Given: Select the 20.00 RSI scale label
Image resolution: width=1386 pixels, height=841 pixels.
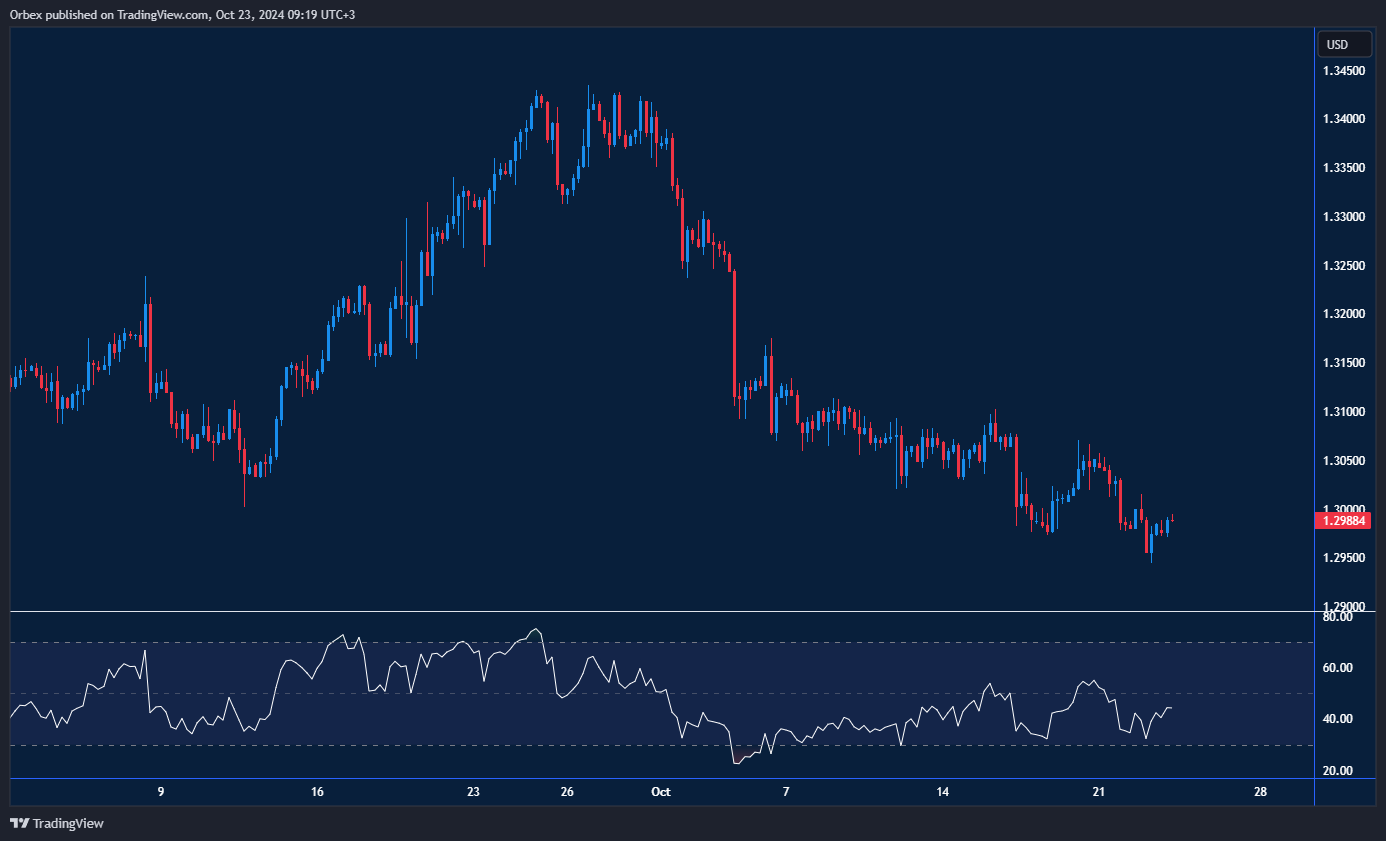Looking at the screenshot, I should 1338,771.
